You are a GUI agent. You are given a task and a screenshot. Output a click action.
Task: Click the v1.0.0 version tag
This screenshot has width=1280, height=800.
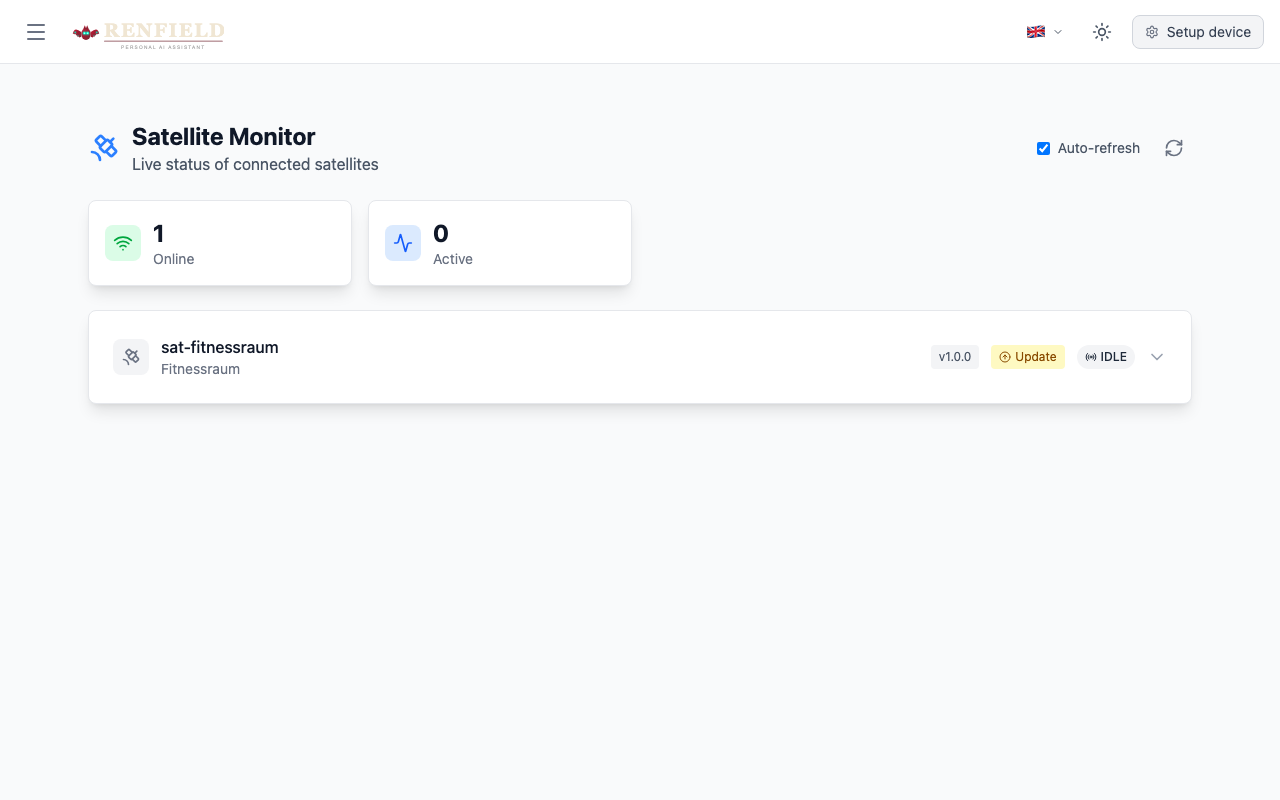(x=954, y=357)
